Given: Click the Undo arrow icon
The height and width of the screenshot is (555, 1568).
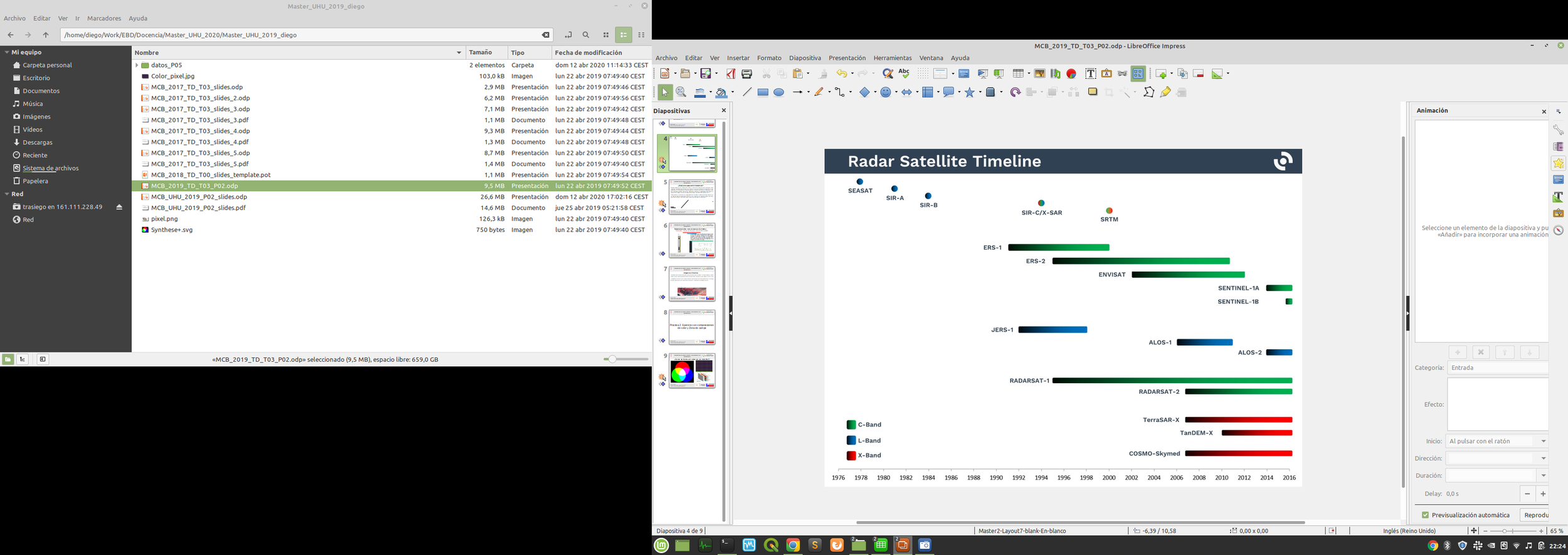Looking at the screenshot, I should click(841, 74).
